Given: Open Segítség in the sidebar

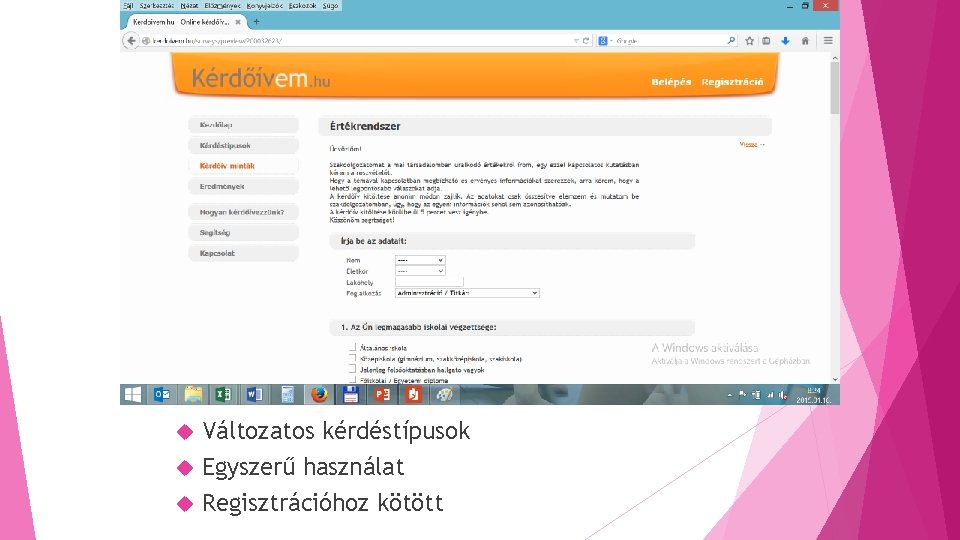Looking at the screenshot, I should 243,233.
